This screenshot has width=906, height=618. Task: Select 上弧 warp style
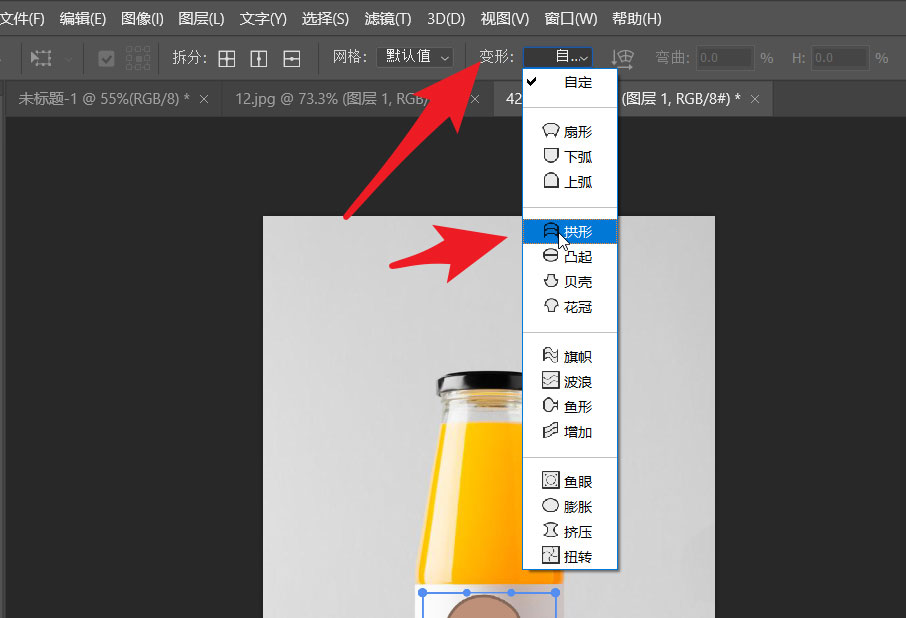570,182
